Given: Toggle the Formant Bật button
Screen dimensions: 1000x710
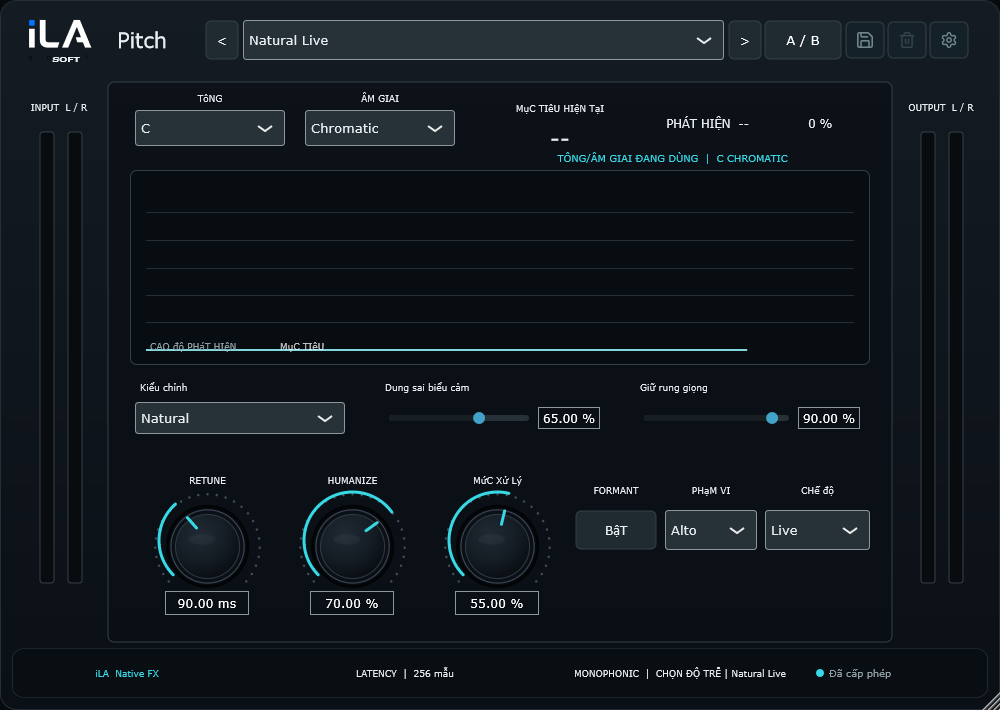Looking at the screenshot, I should point(615,530).
